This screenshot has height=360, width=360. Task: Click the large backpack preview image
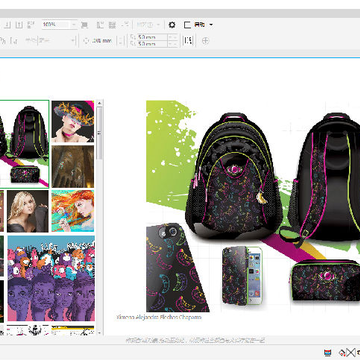253,206
